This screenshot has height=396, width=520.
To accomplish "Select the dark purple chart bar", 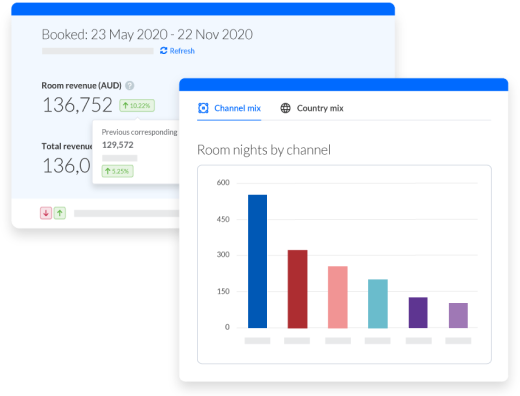I will [x=418, y=313].
